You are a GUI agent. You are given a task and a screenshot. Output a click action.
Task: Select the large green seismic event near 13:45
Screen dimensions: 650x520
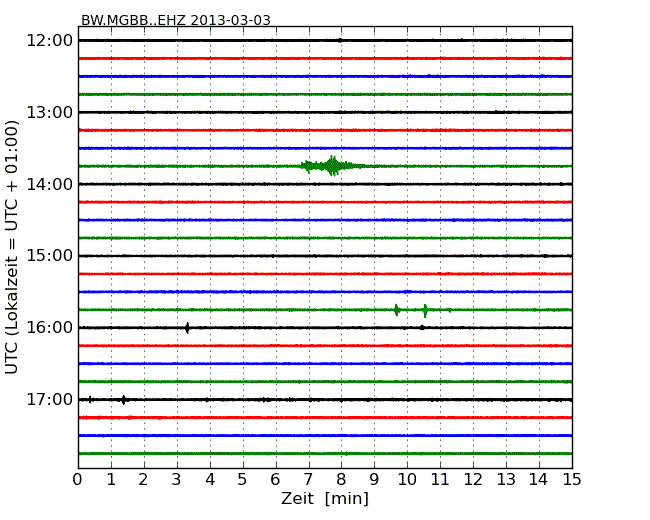pyautogui.click(x=333, y=166)
